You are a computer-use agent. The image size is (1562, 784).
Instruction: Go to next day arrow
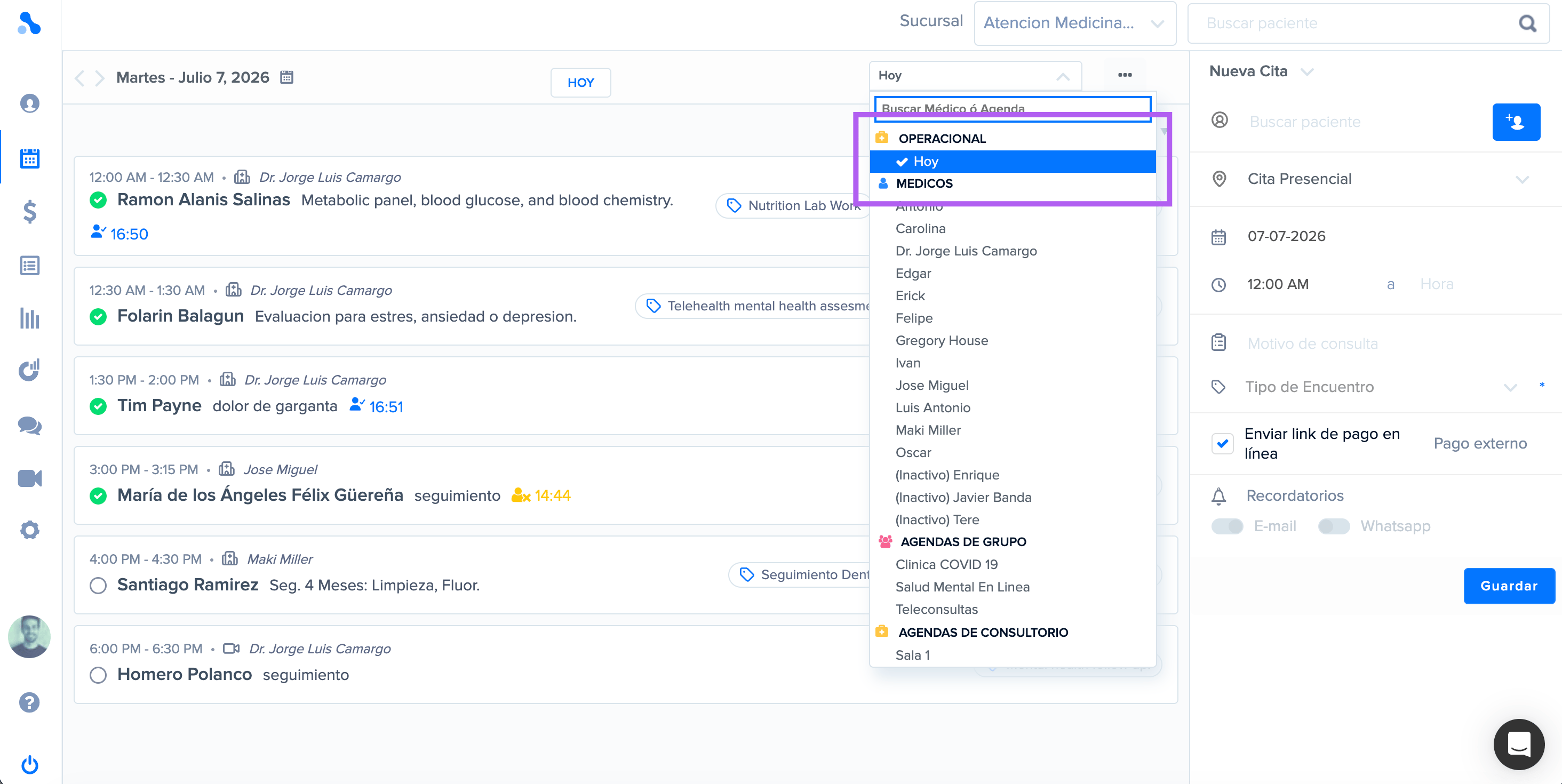[100, 78]
